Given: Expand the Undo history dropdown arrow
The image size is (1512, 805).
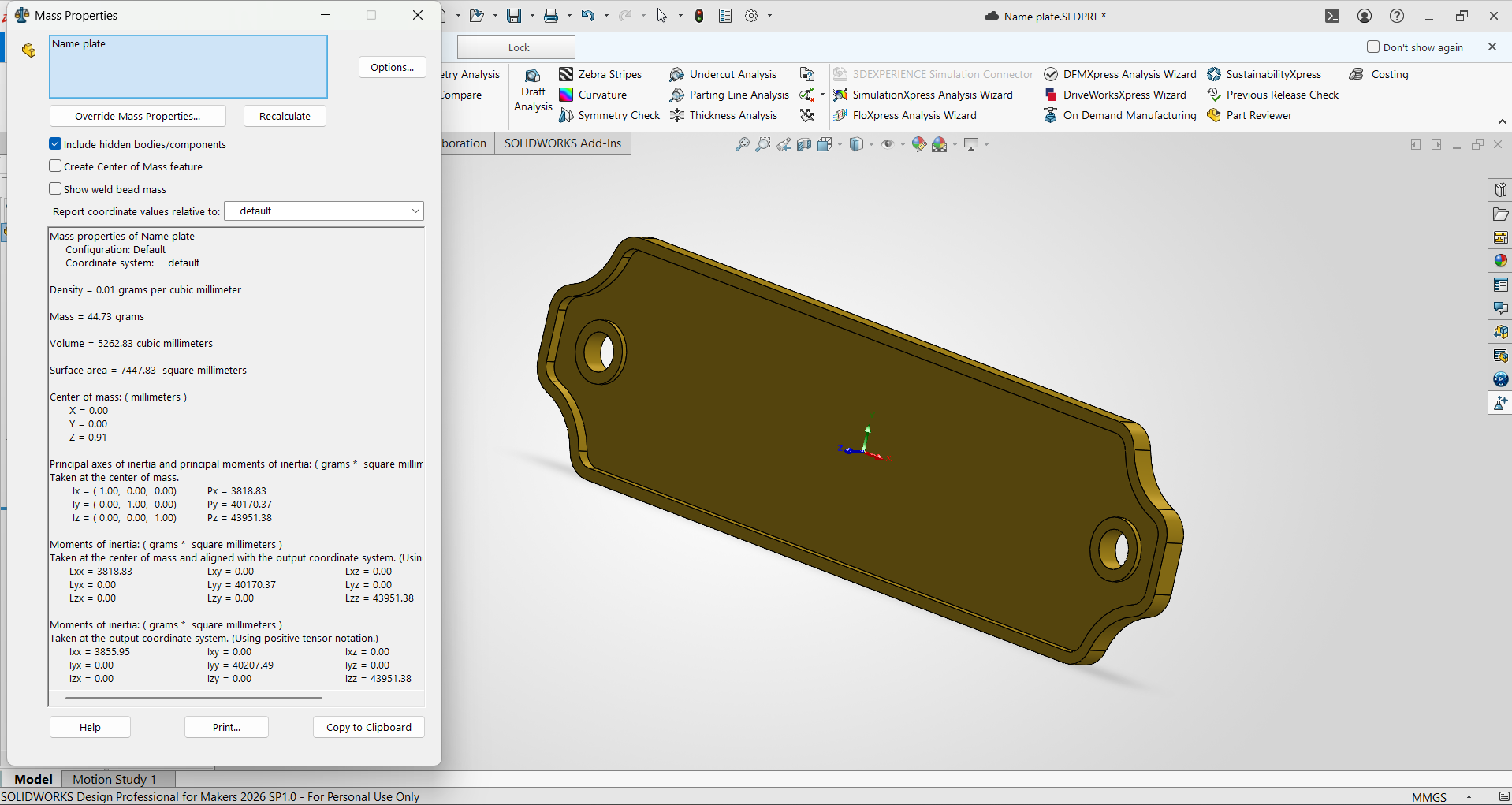Looking at the screenshot, I should [606, 16].
